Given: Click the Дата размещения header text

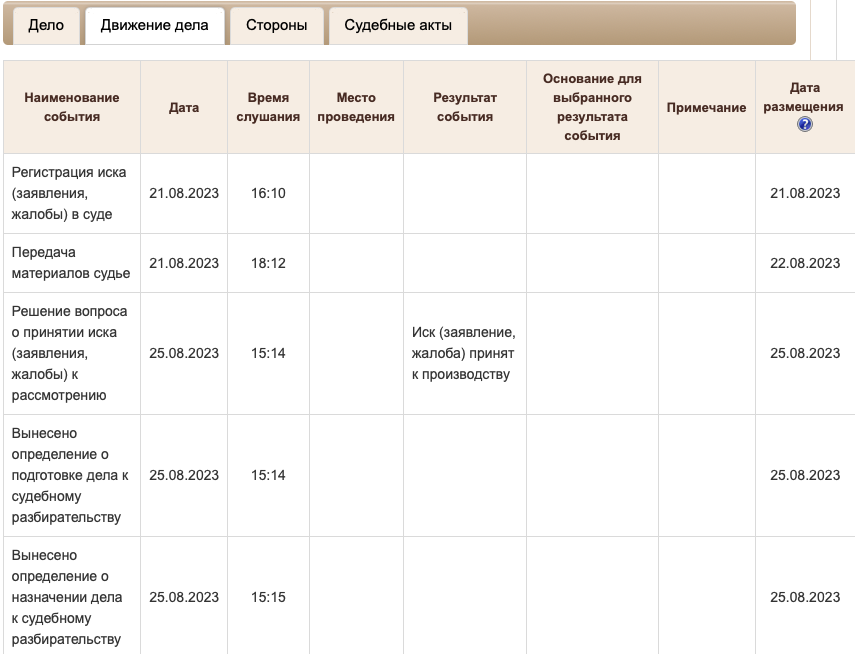Looking at the screenshot, I should pyautogui.click(x=804, y=97).
